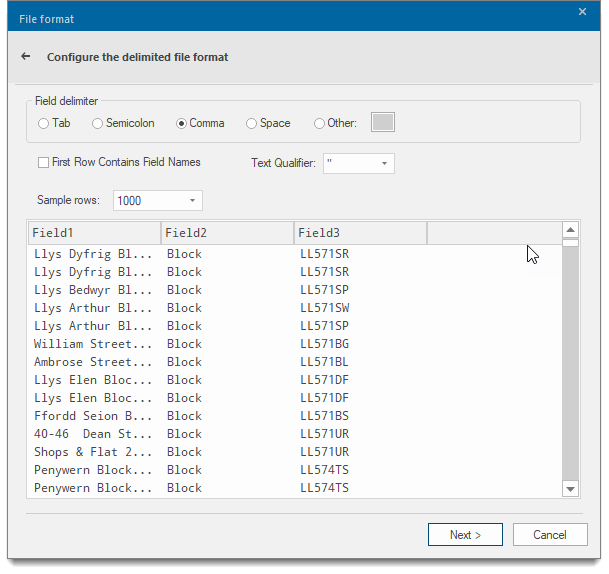Click the LL571BG postcode cell

pyautogui.click(x=325, y=344)
